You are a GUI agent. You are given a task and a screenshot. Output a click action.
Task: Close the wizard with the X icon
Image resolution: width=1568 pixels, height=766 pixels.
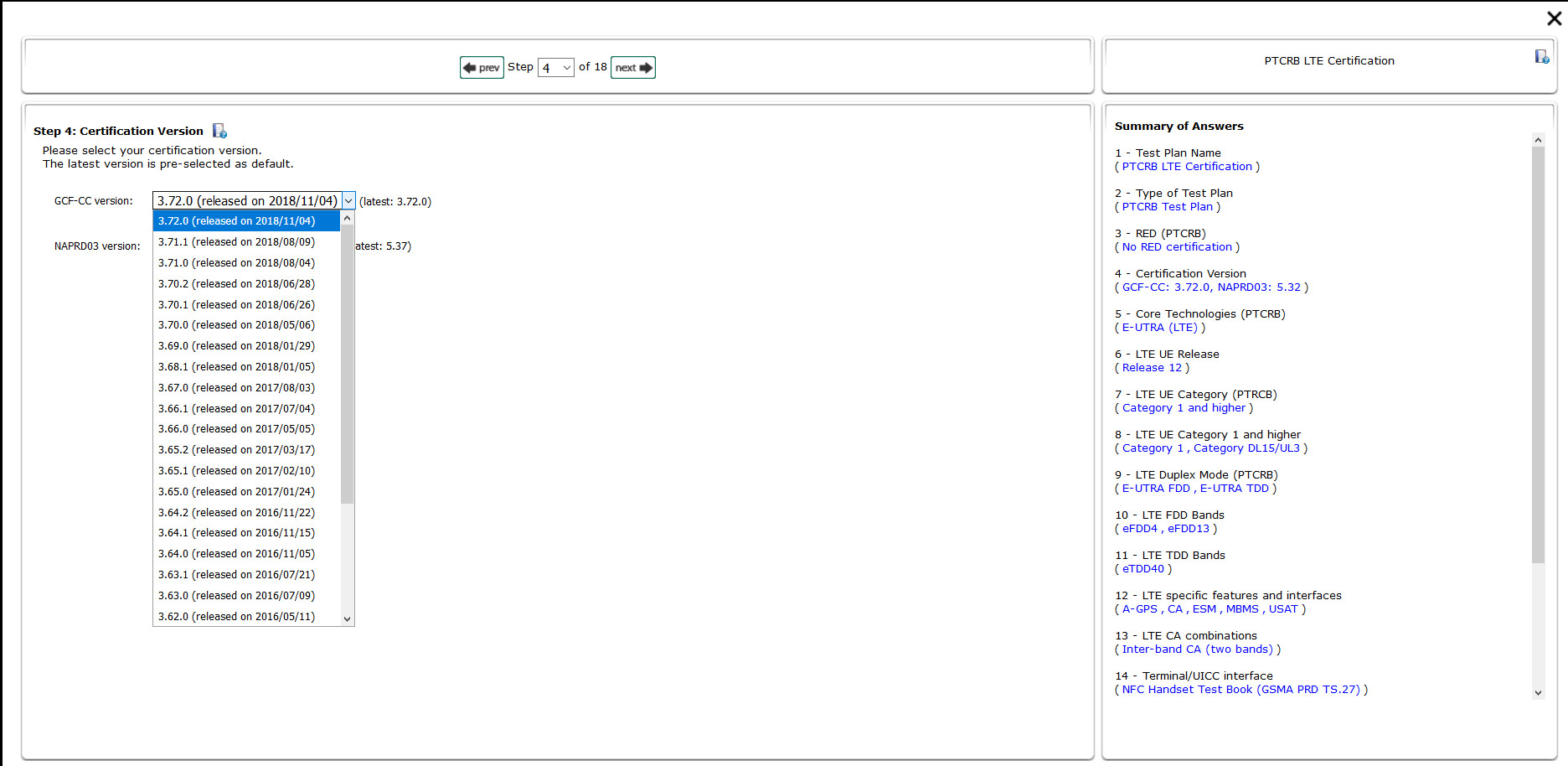tap(1554, 18)
